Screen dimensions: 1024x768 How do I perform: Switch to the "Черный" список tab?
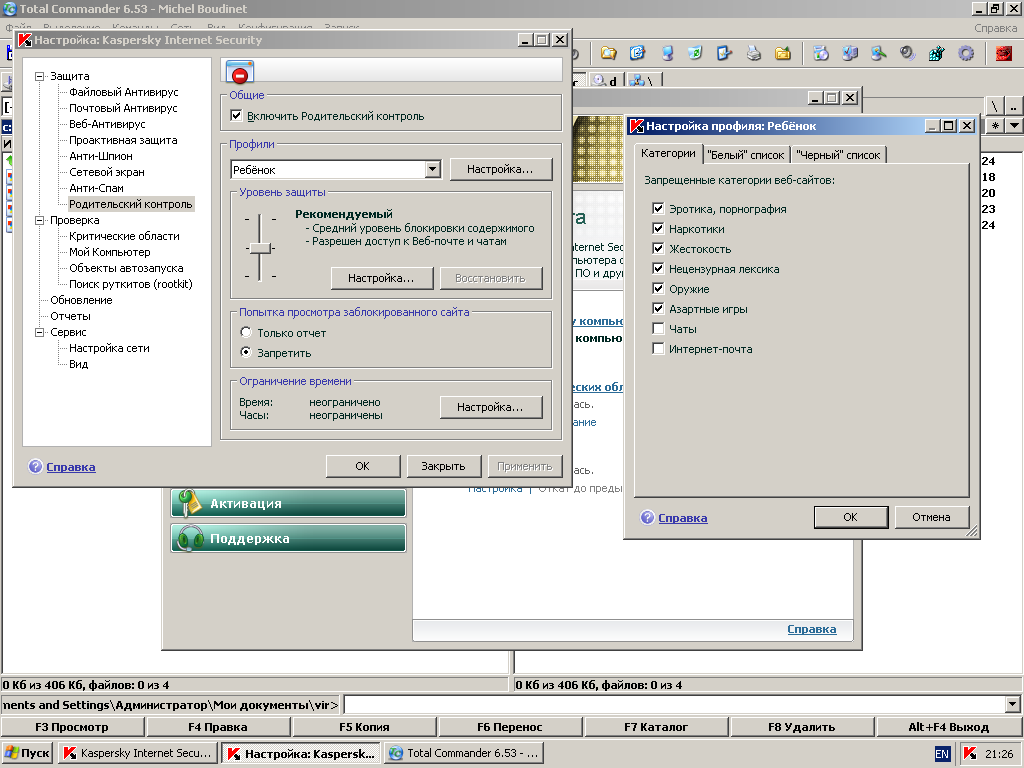839,155
